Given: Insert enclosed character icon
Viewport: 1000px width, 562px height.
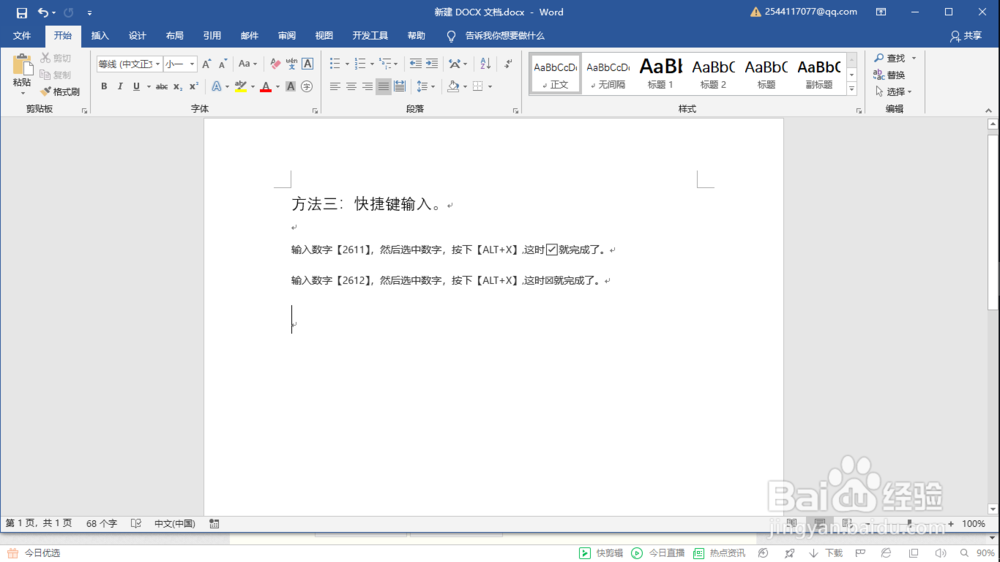Looking at the screenshot, I should click(307, 86).
